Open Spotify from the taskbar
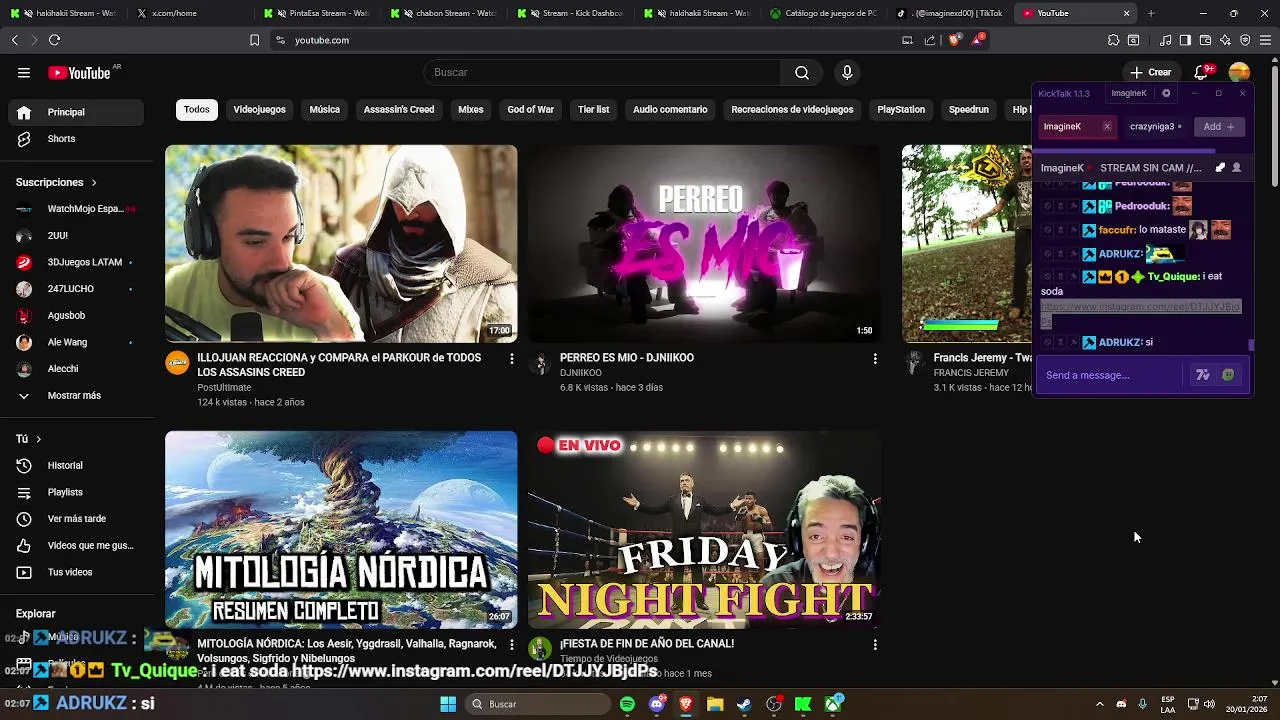The height and width of the screenshot is (720, 1280). (x=627, y=704)
